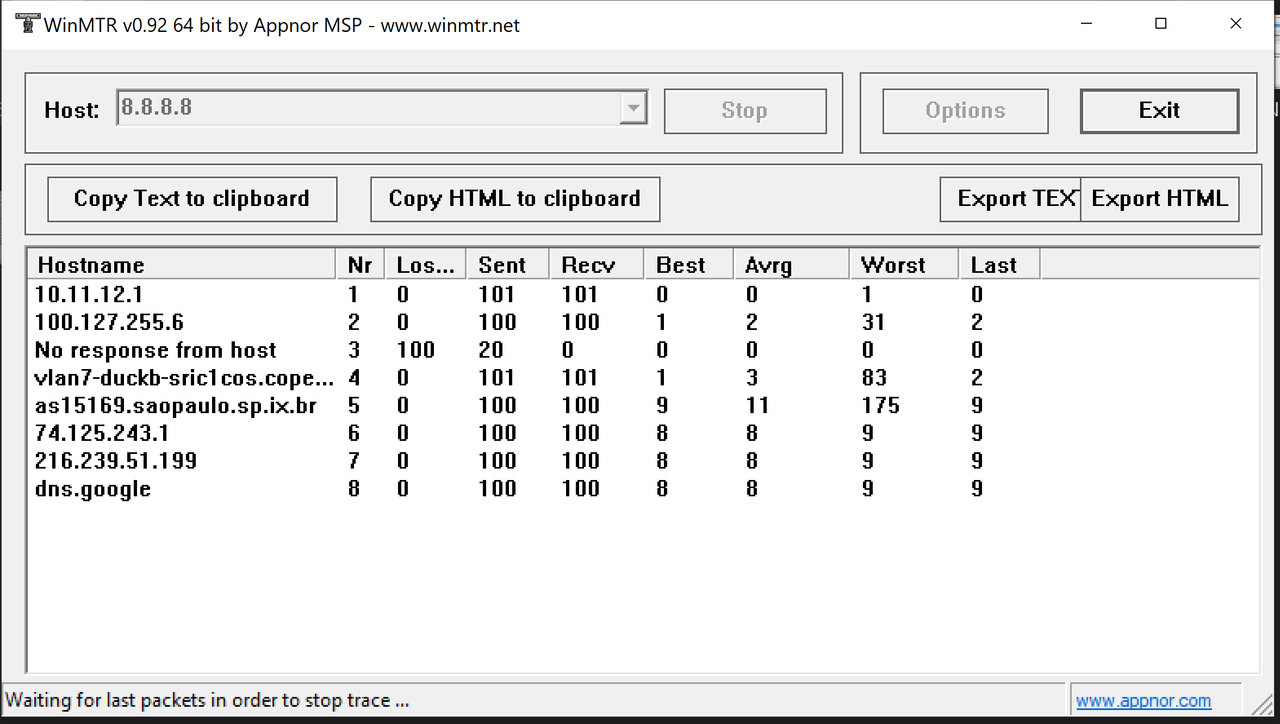Click the Loss column header
Viewport: 1280px width, 724px height.
pyautogui.click(x=426, y=265)
